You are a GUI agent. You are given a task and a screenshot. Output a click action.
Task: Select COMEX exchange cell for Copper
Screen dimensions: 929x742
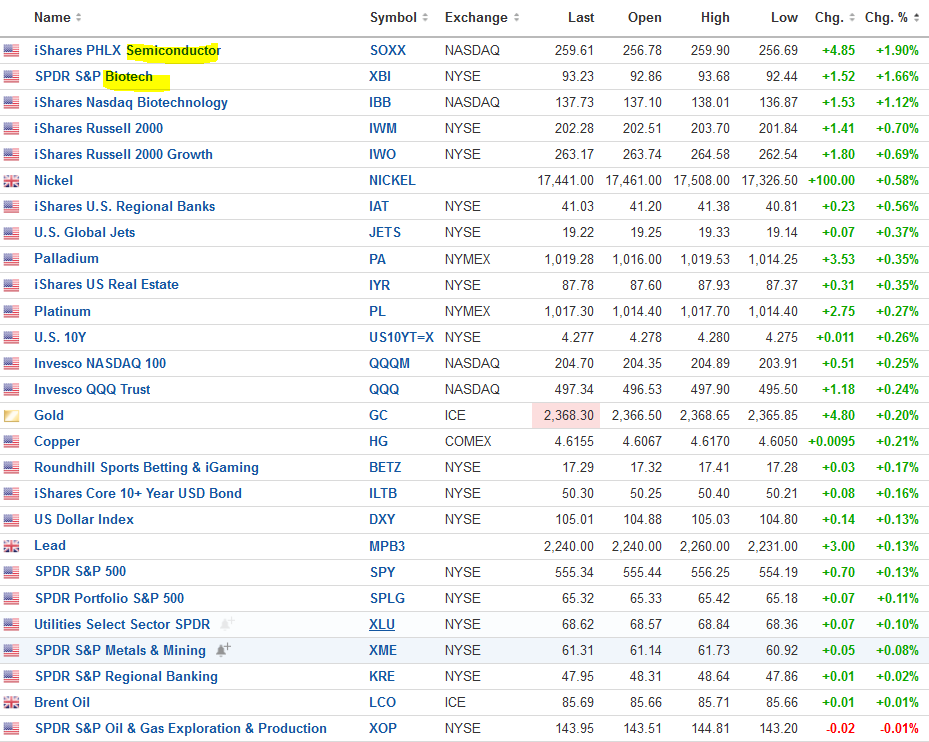[x=468, y=442]
